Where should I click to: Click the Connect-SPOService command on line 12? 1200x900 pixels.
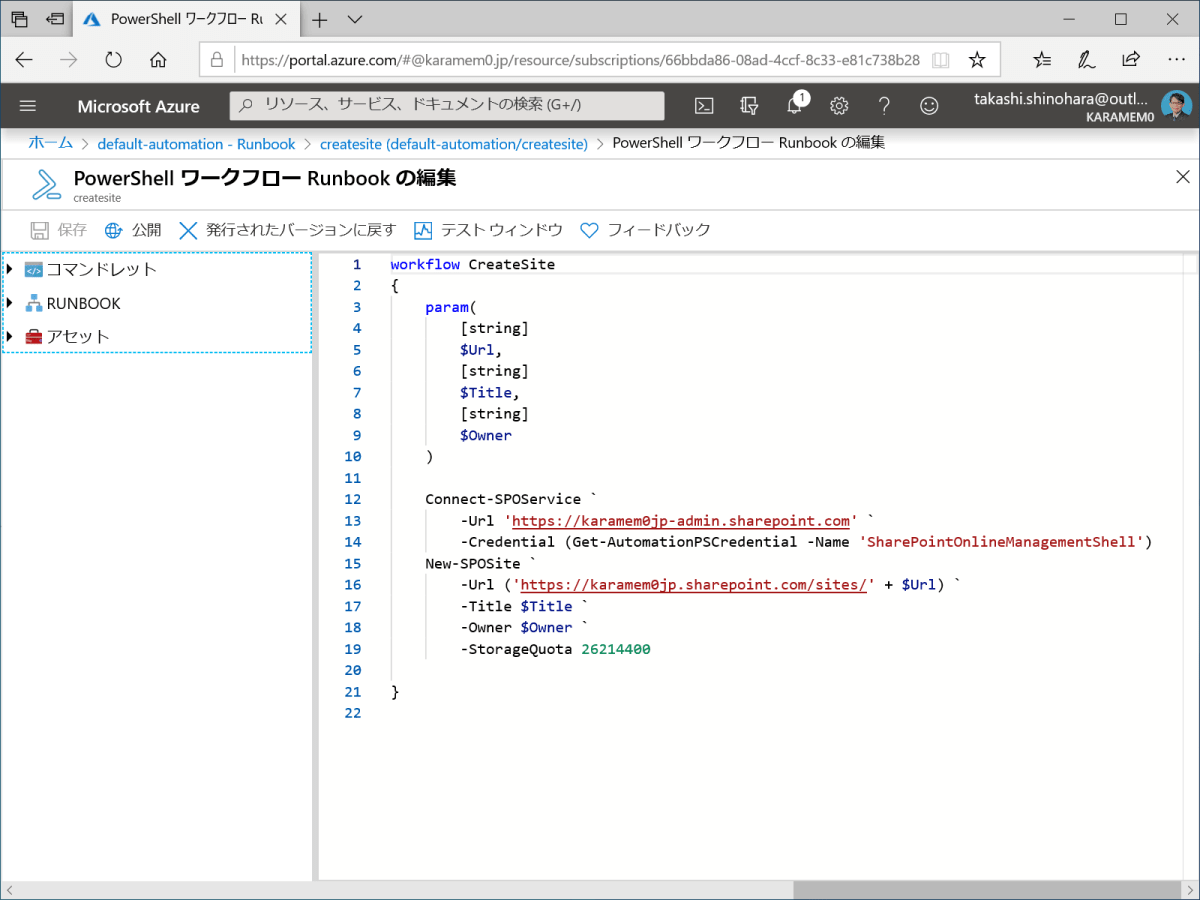pos(503,500)
